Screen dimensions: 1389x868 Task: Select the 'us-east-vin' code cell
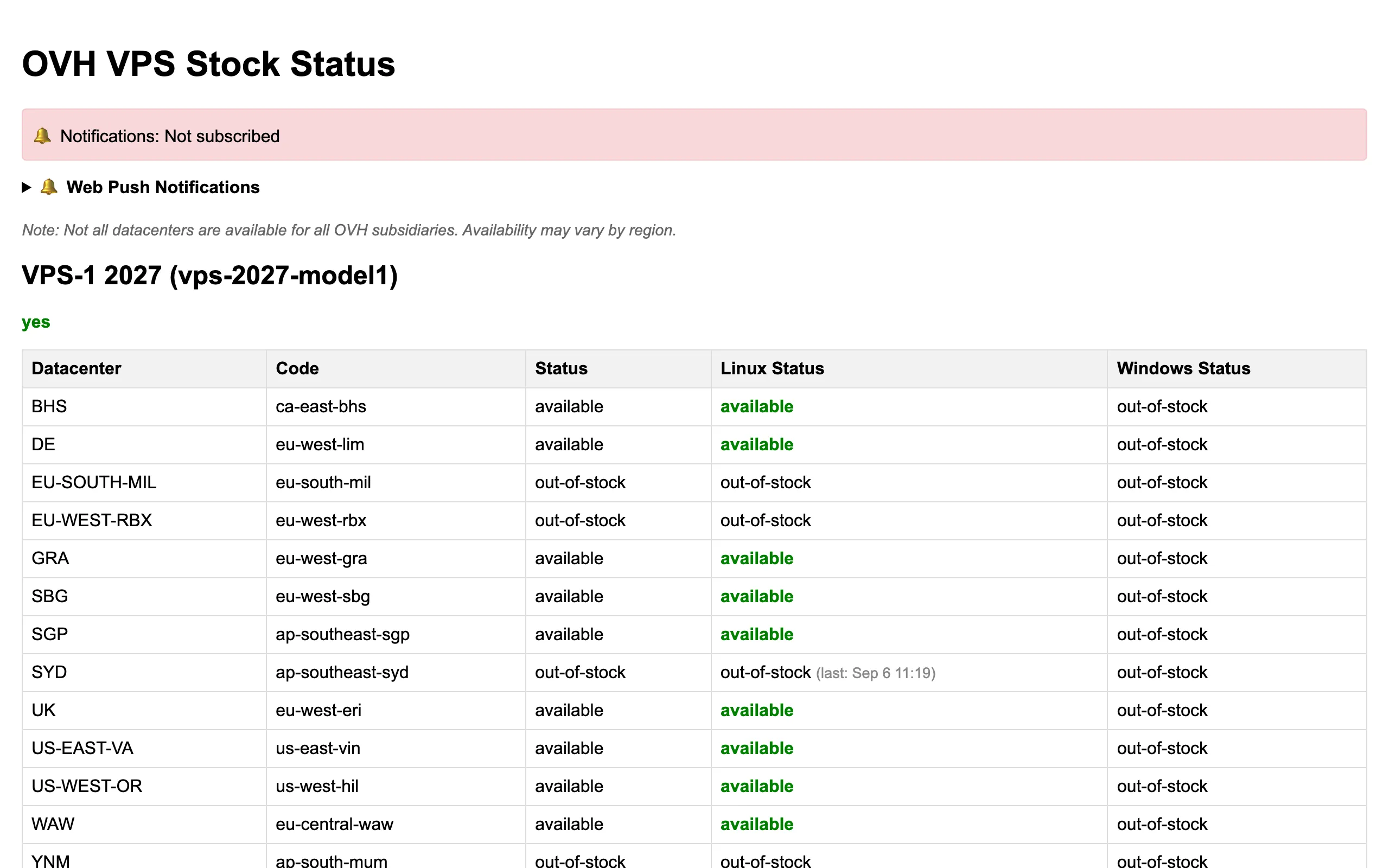(396, 748)
